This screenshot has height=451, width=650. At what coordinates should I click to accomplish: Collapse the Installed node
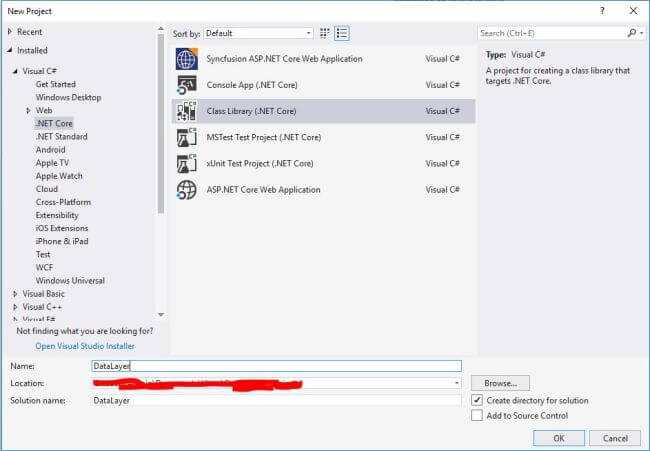(10, 51)
